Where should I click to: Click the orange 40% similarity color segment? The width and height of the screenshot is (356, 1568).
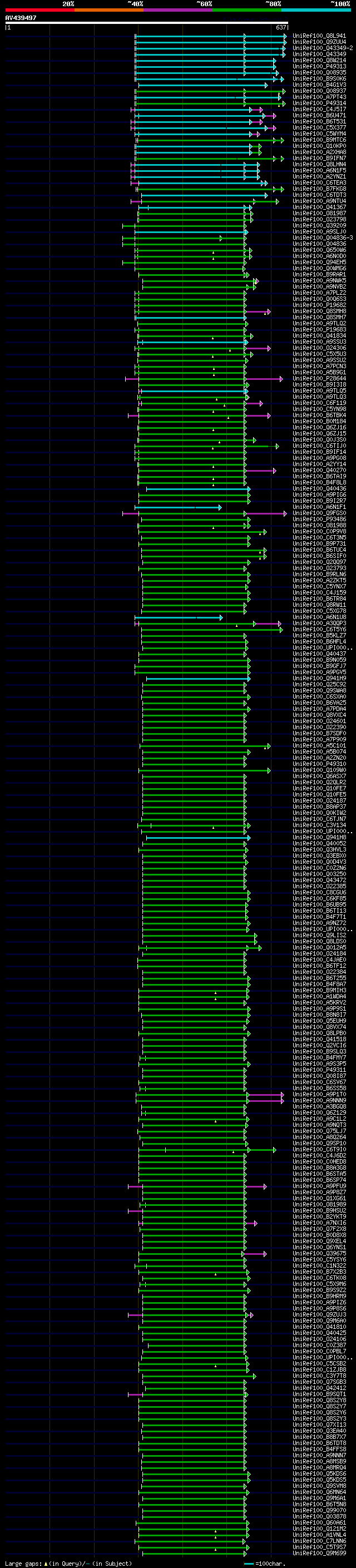point(109,11)
